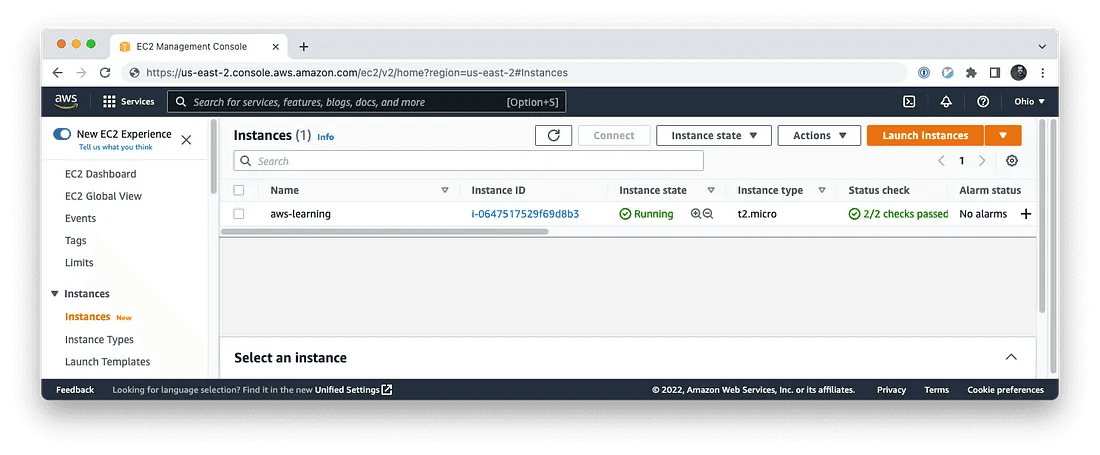Open EC2 Dashboard in sidebar
This screenshot has width=1100, height=455.
pyautogui.click(x=100, y=174)
